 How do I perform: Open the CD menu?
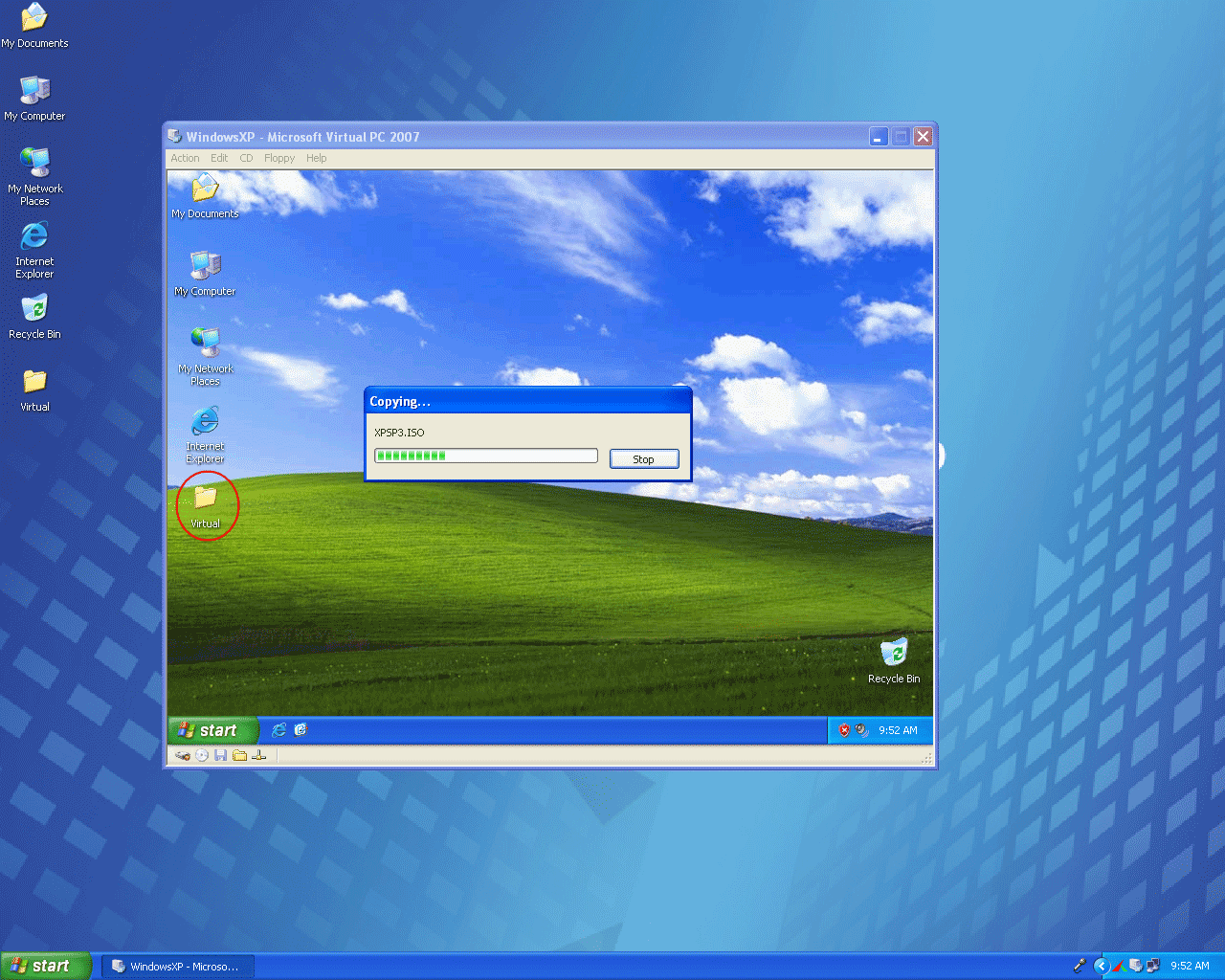[x=246, y=158]
